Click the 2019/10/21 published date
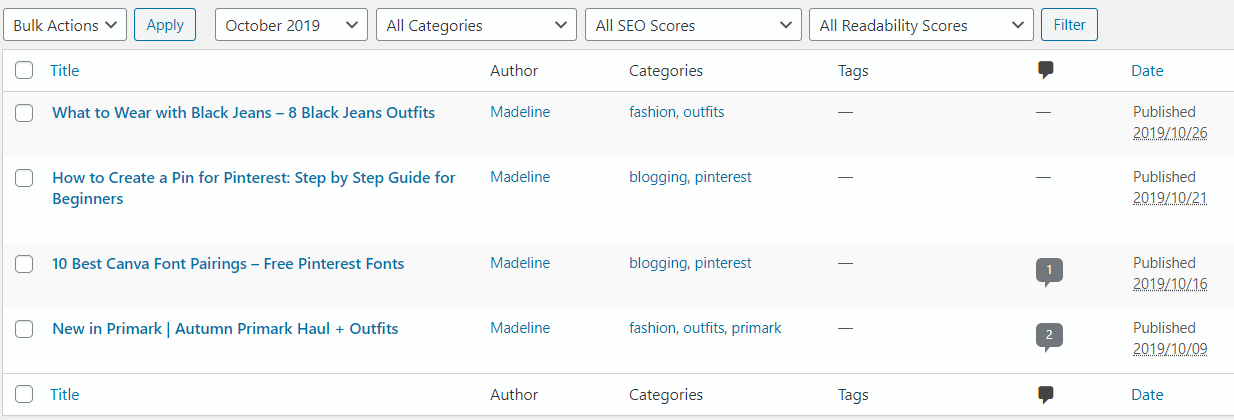Image resolution: width=1234 pixels, height=420 pixels. click(1170, 198)
